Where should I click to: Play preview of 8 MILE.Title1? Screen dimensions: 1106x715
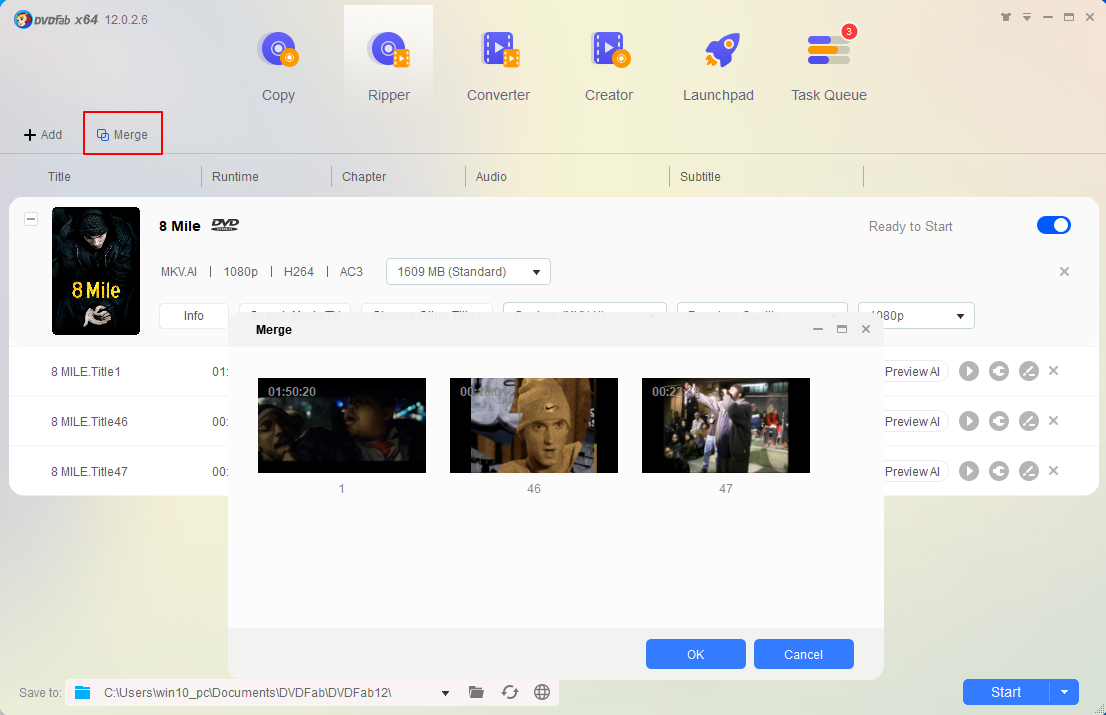click(969, 371)
